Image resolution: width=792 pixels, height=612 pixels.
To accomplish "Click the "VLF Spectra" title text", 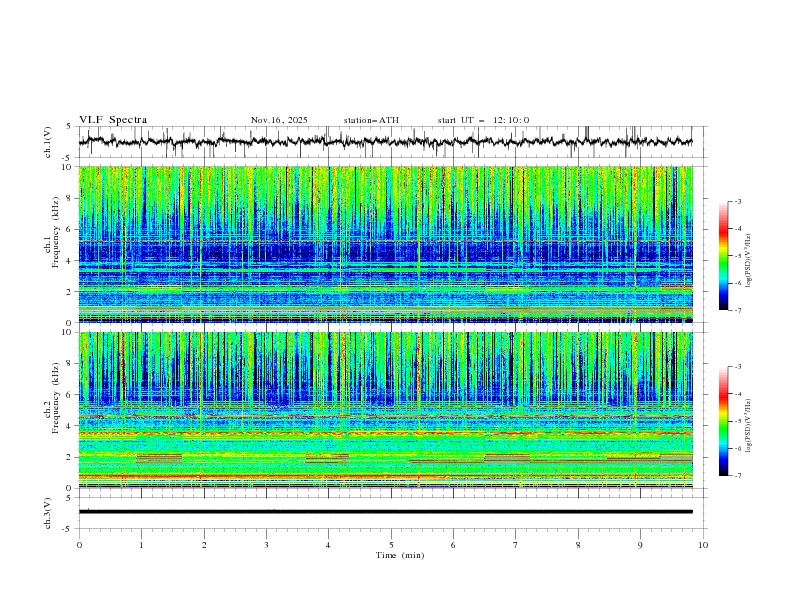I will (x=113, y=120).
